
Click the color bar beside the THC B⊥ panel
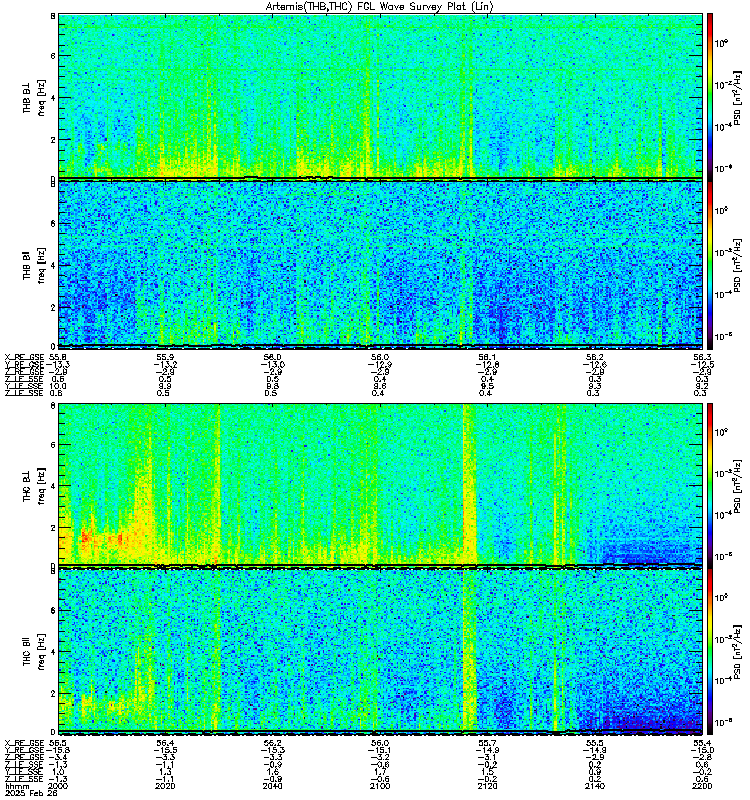coord(709,484)
